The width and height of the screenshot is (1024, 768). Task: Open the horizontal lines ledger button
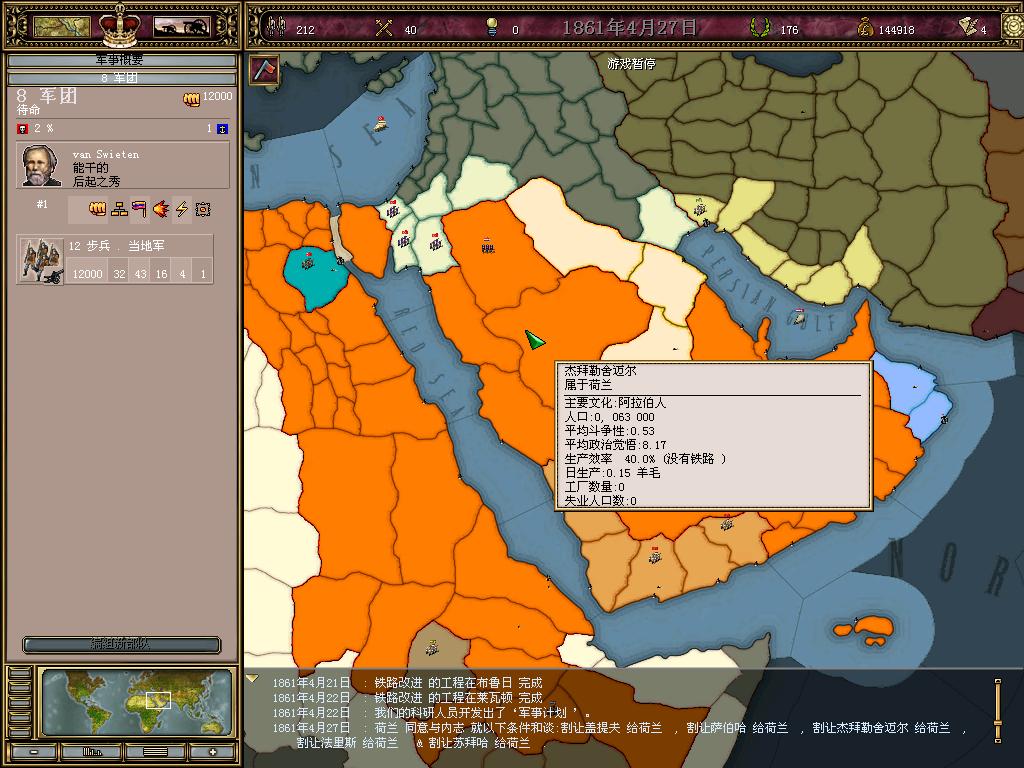(x=155, y=752)
